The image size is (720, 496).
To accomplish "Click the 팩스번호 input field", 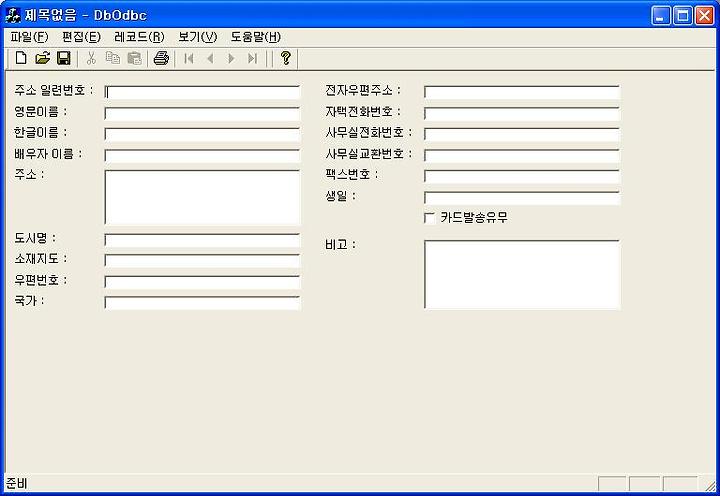I will 522,176.
